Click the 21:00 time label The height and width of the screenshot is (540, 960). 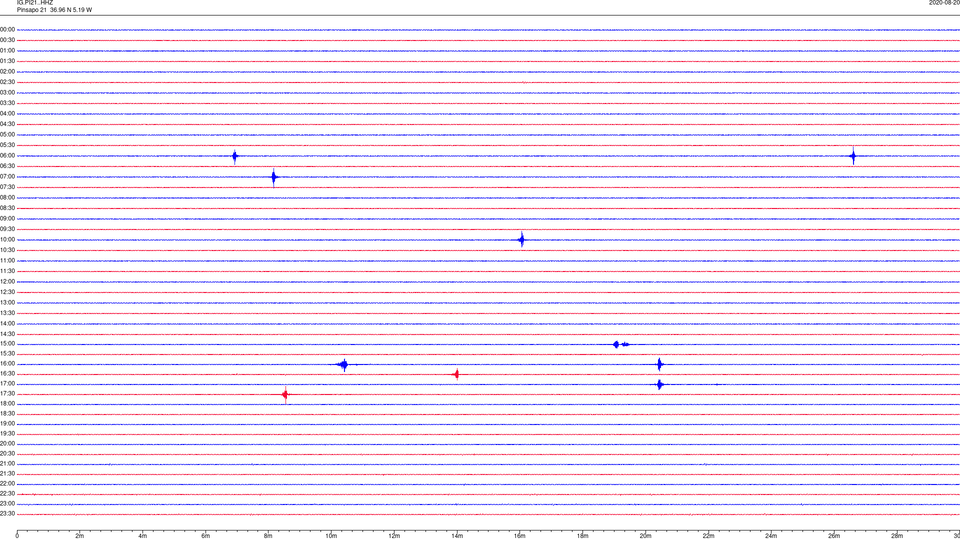[x=7, y=463]
